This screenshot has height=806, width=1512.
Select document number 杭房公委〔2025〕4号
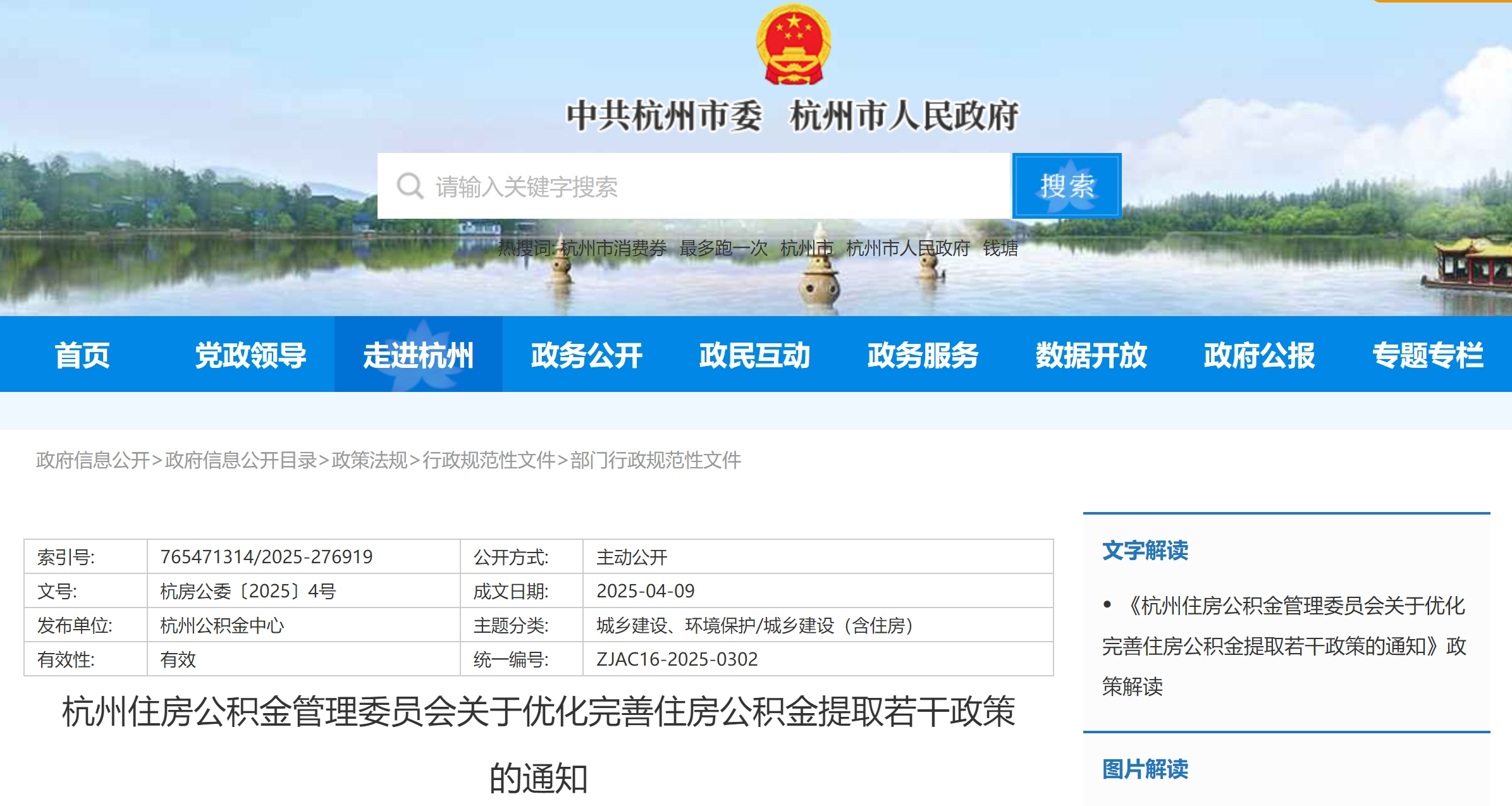pyautogui.click(x=248, y=591)
